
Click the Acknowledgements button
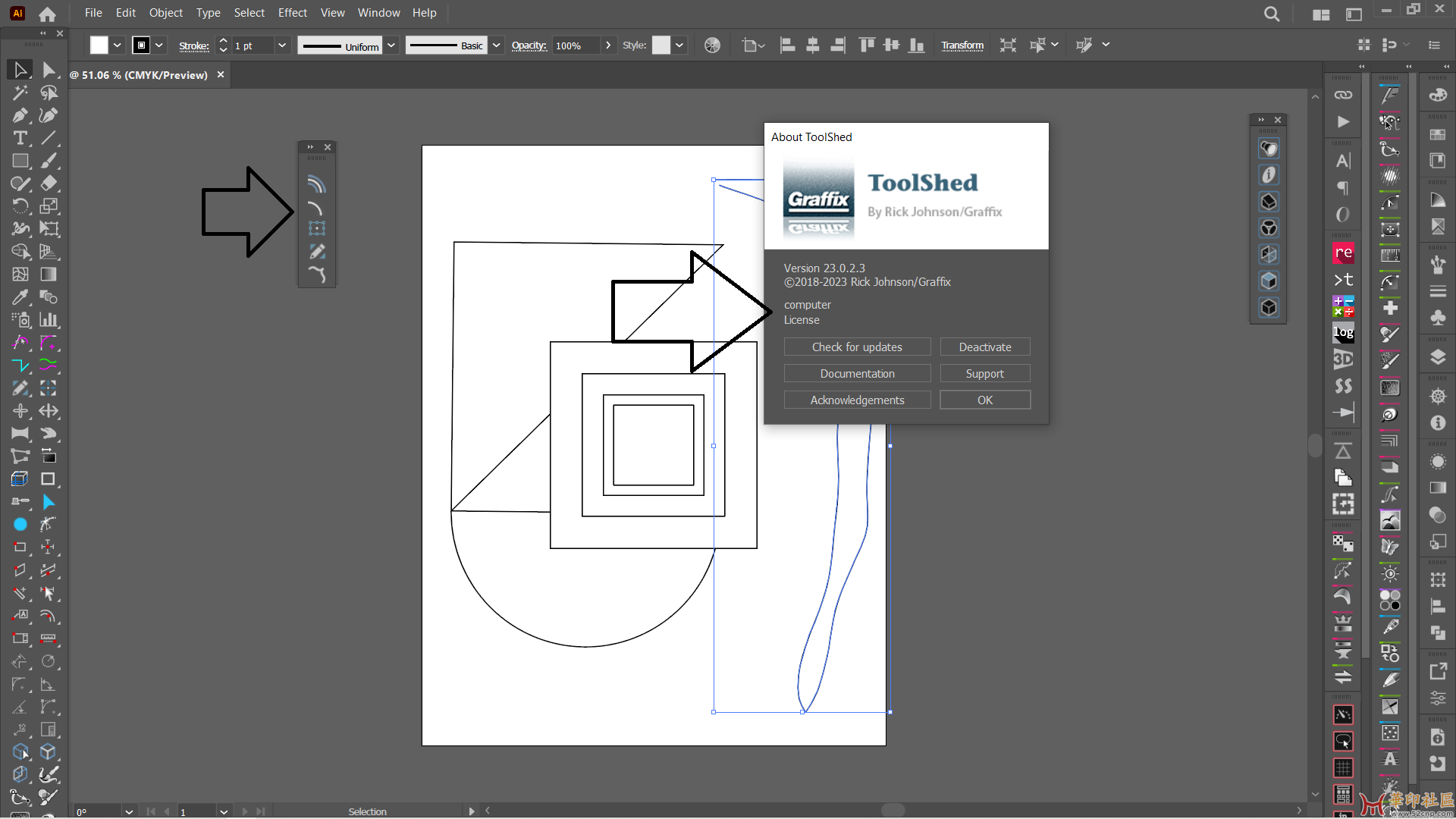click(x=857, y=400)
